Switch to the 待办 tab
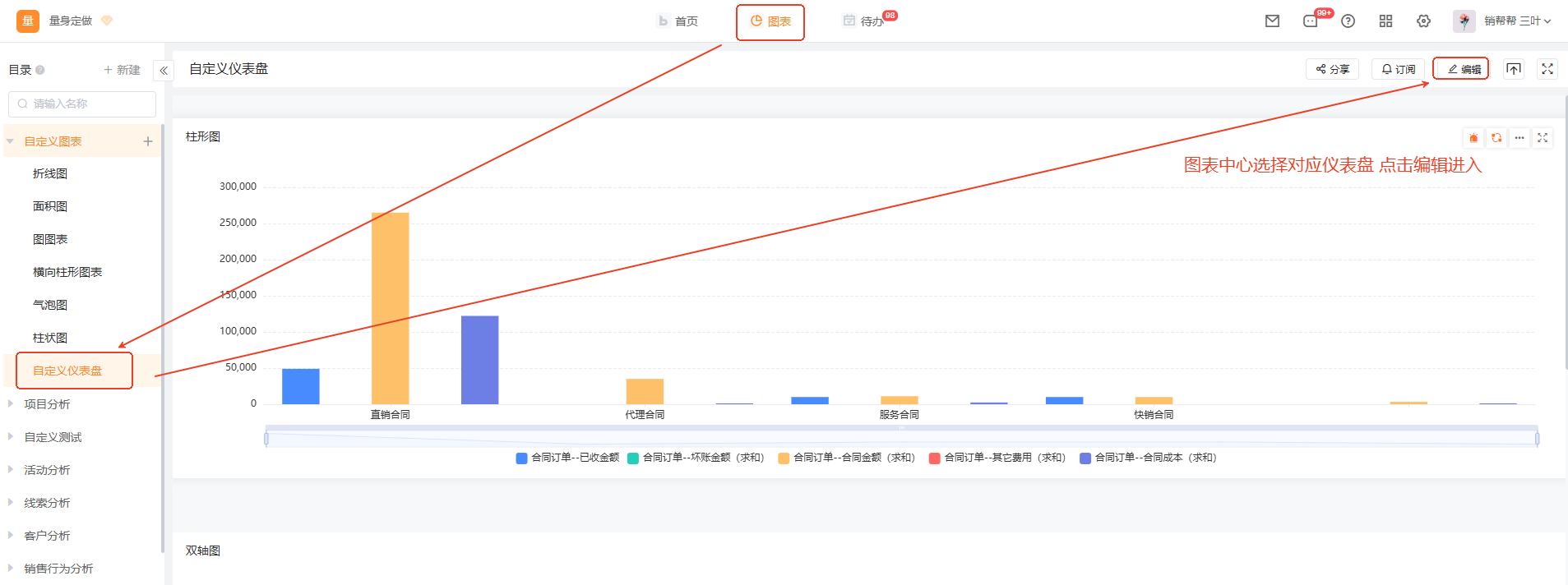This screenshot has height=585, width=1568. pos(863,21)
